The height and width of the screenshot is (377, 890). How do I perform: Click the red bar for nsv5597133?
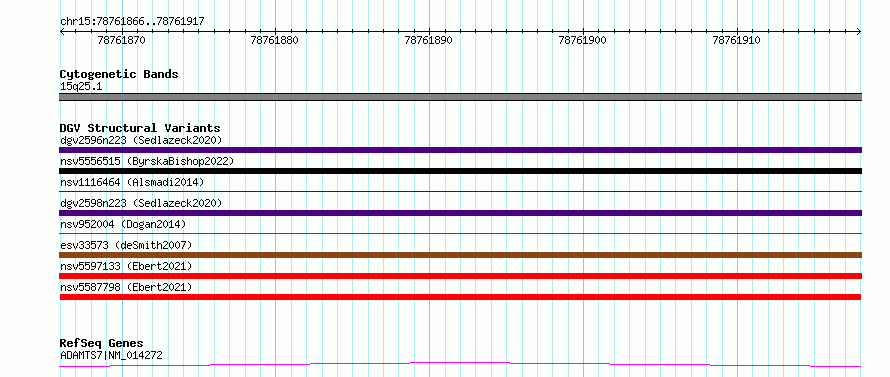click(460, 276)
